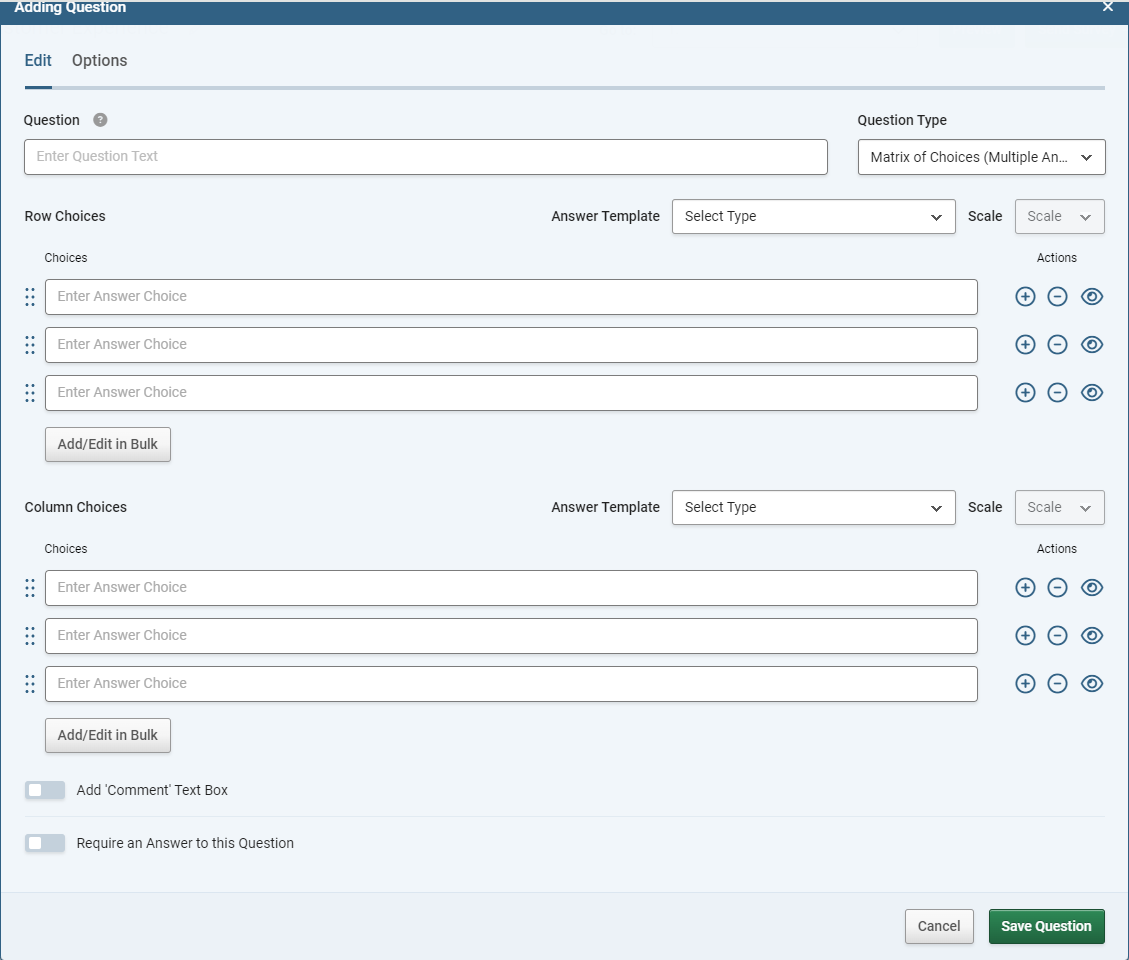Focus the third Row Choice answer field
This screenshot has height=960, width=1129.
[511, 392]
